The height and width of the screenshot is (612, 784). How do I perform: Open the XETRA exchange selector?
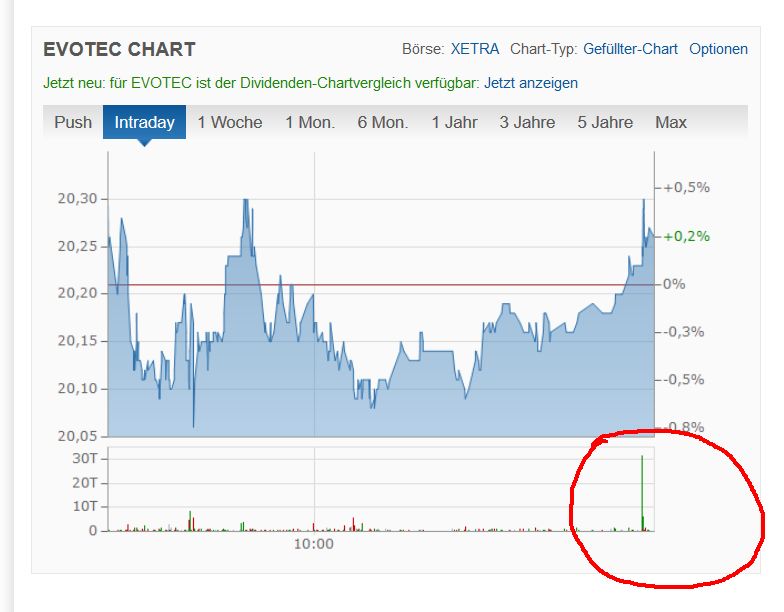pyautogui.click(x=475, y=49)
